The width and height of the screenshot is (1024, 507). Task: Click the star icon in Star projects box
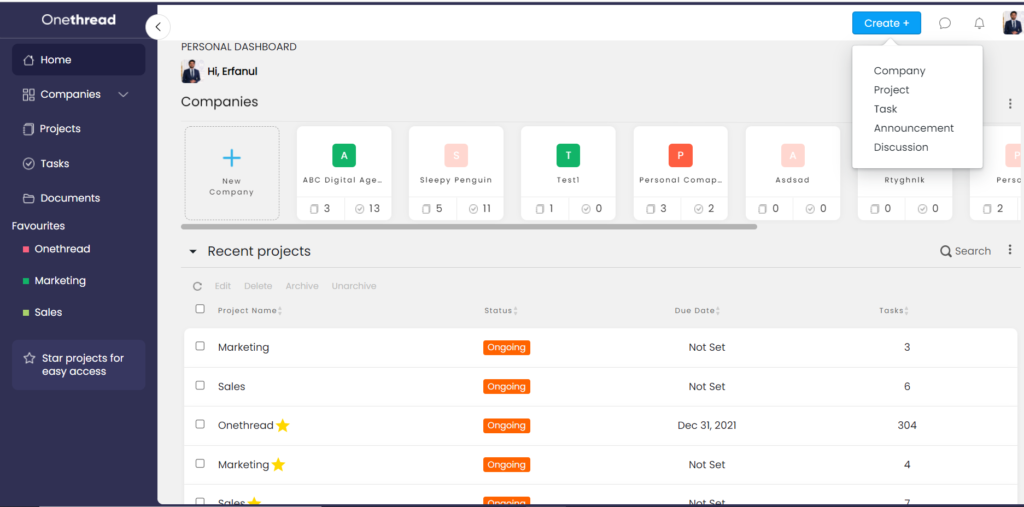pyautogui.click(x=29, y=358)
